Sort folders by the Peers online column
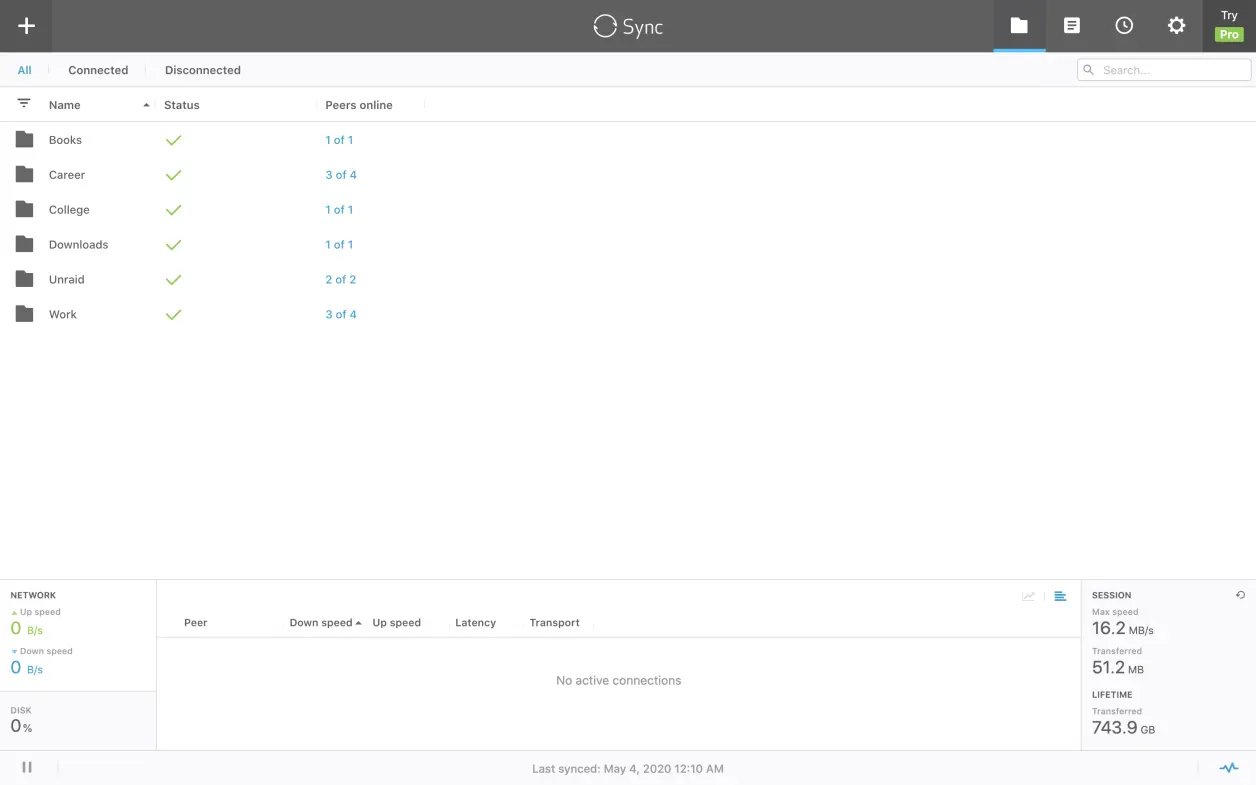1256x785 pixels. (358, 105)
